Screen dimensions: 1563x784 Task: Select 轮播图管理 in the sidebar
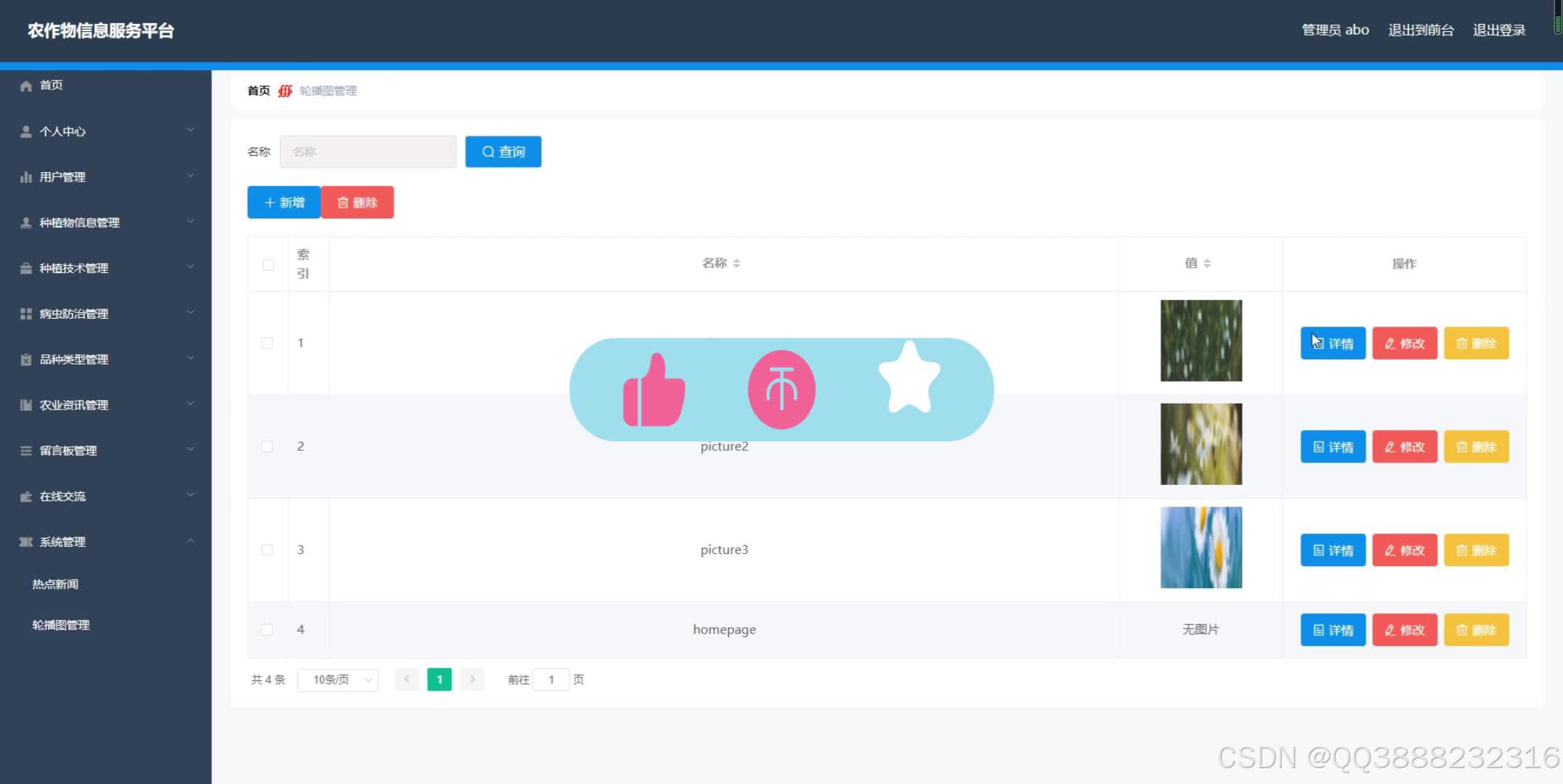[61, 625]
